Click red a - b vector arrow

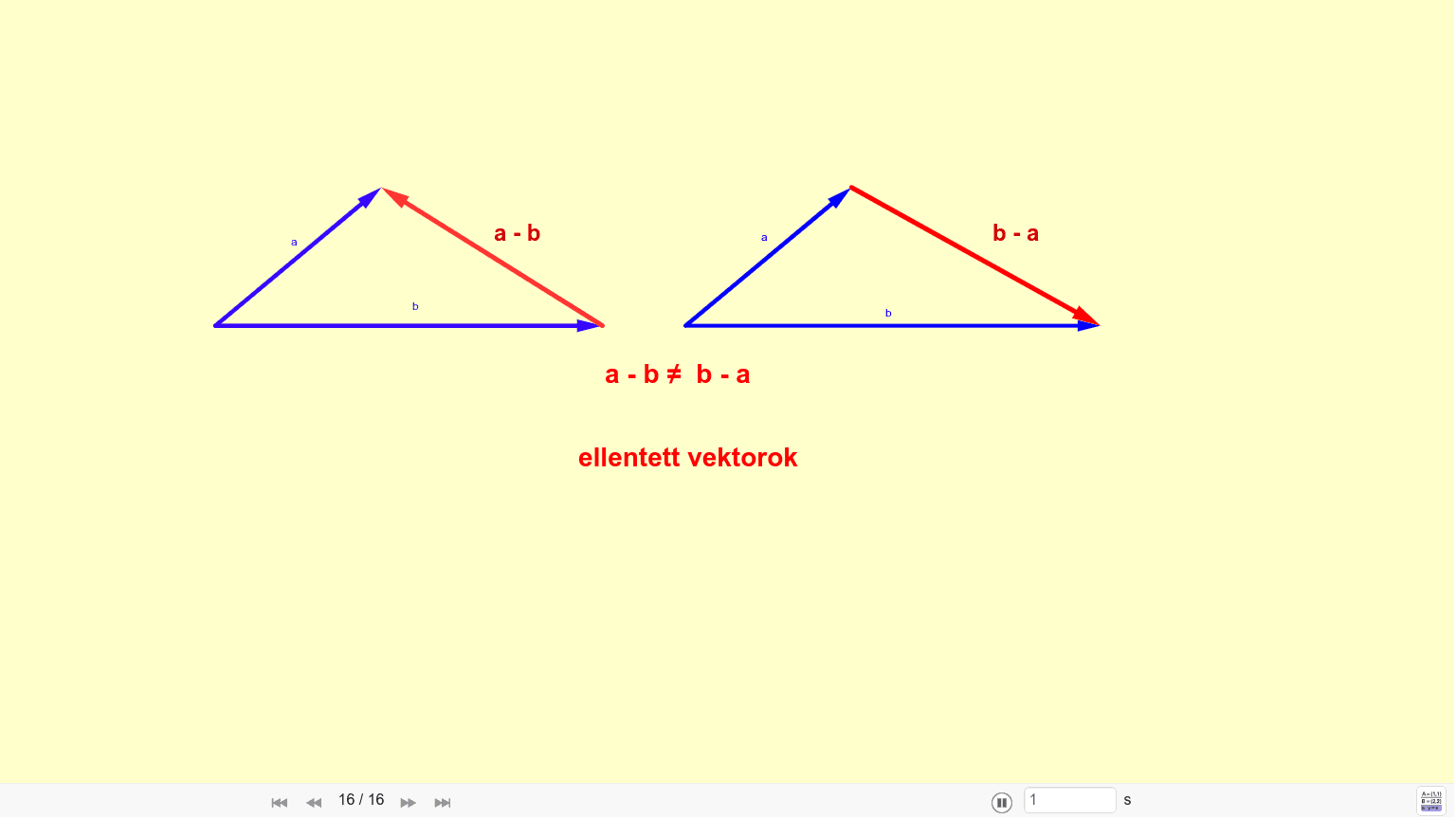click(x=492, y=257)
